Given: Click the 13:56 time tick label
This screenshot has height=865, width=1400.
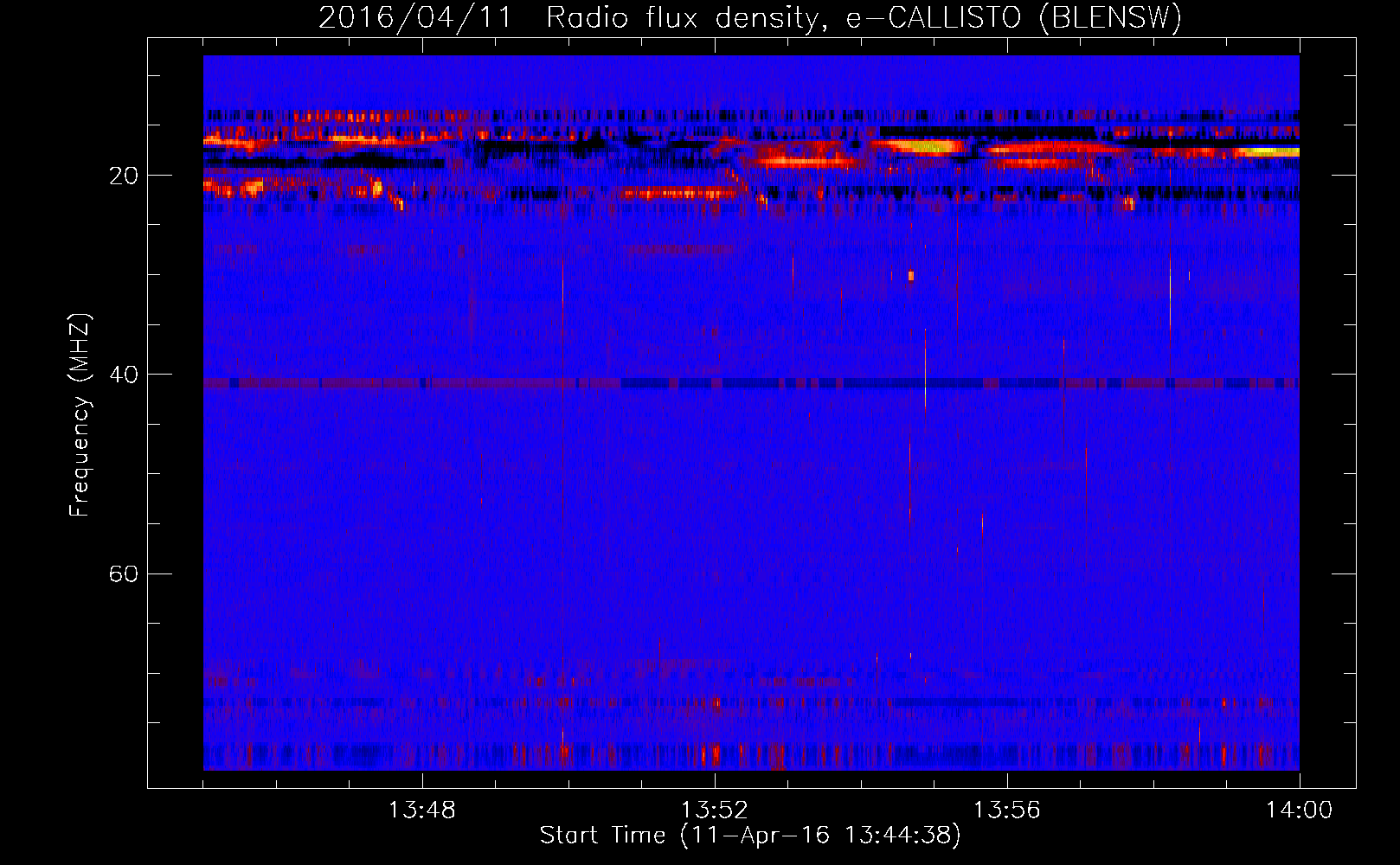Looking at the screenshot, I should click(x=1007, y=811).
